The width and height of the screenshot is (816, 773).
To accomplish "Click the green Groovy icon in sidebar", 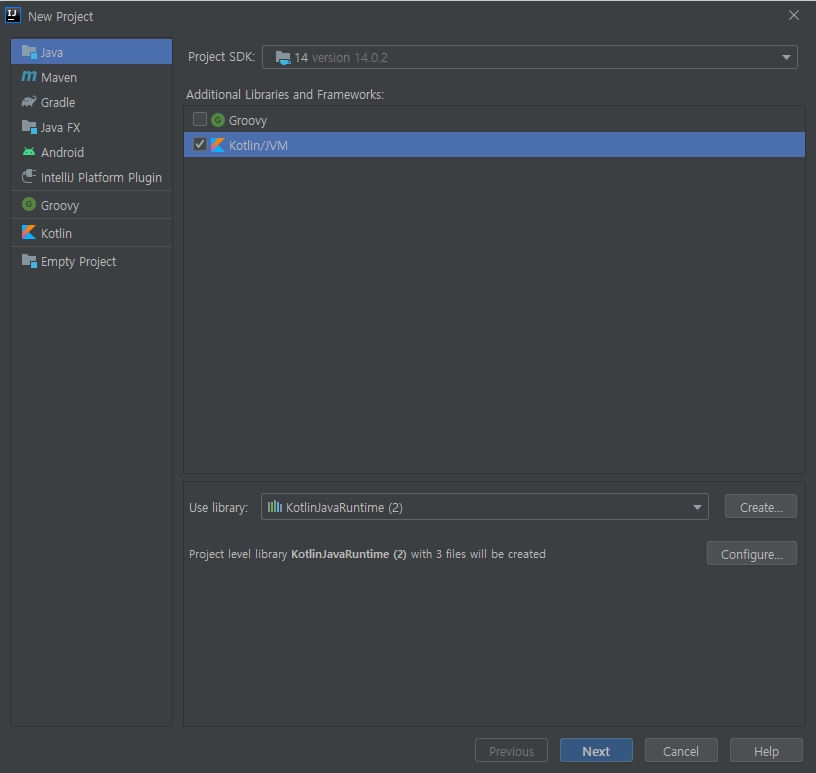I will tap(29, 204).
